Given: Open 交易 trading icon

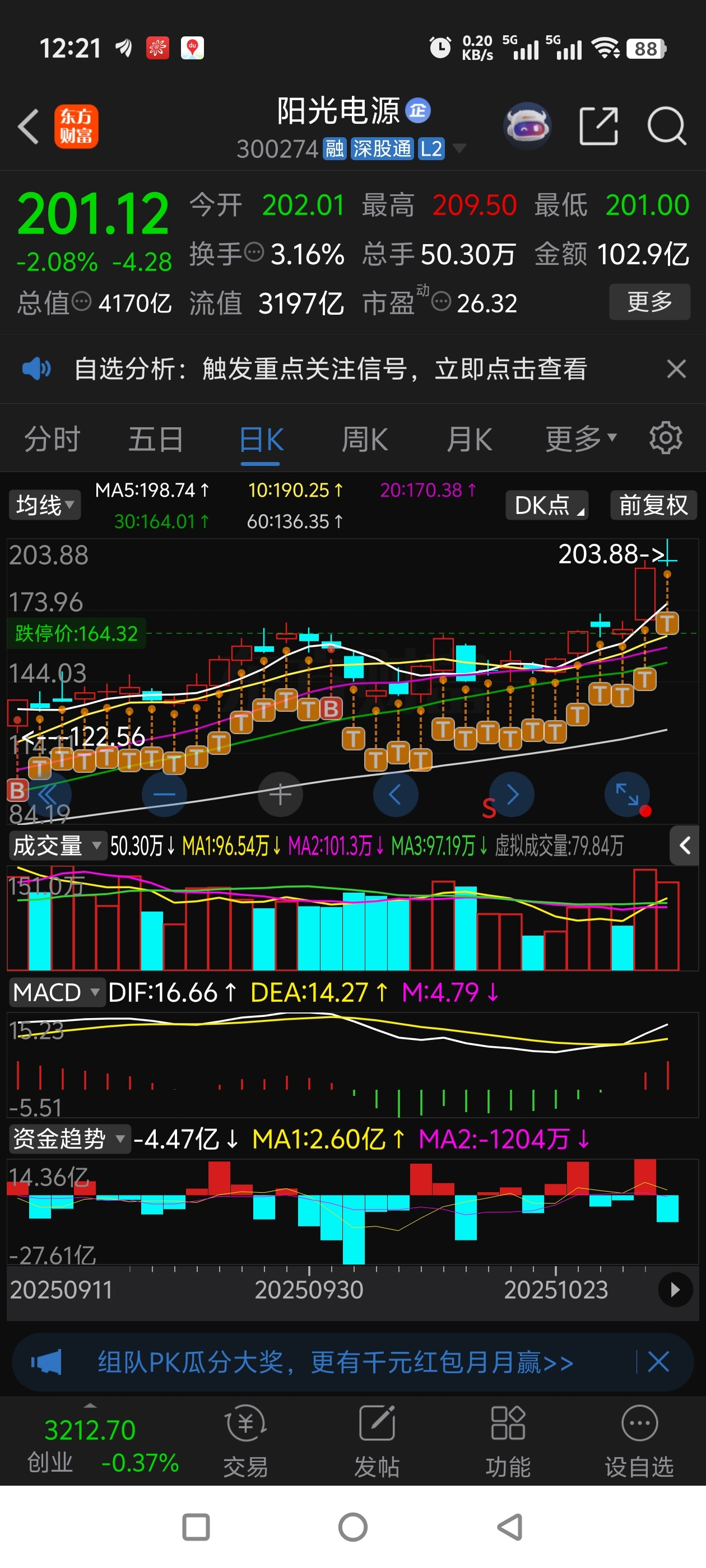Looking at the screenshot, I should point(245,1441).
